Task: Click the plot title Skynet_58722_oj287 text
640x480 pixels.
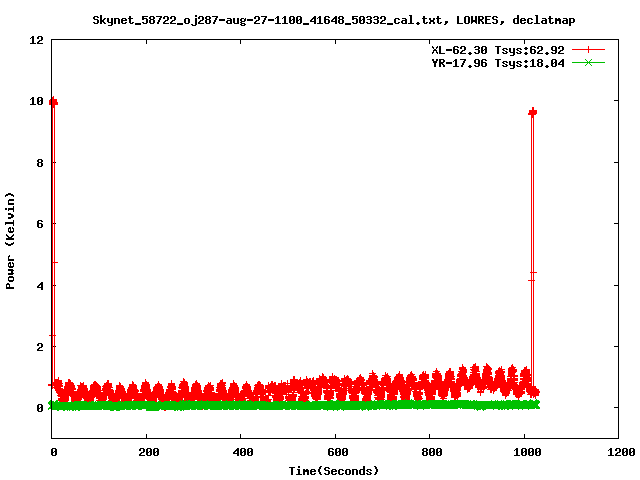Action: (333, 20)
